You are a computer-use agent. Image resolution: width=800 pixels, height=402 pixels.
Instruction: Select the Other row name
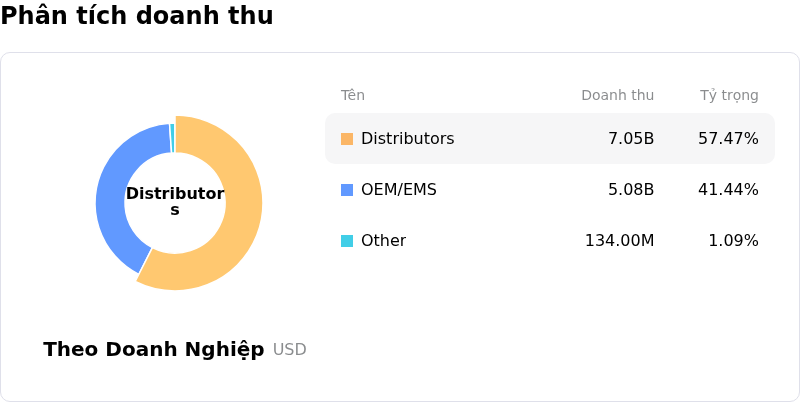coord(383,241)
